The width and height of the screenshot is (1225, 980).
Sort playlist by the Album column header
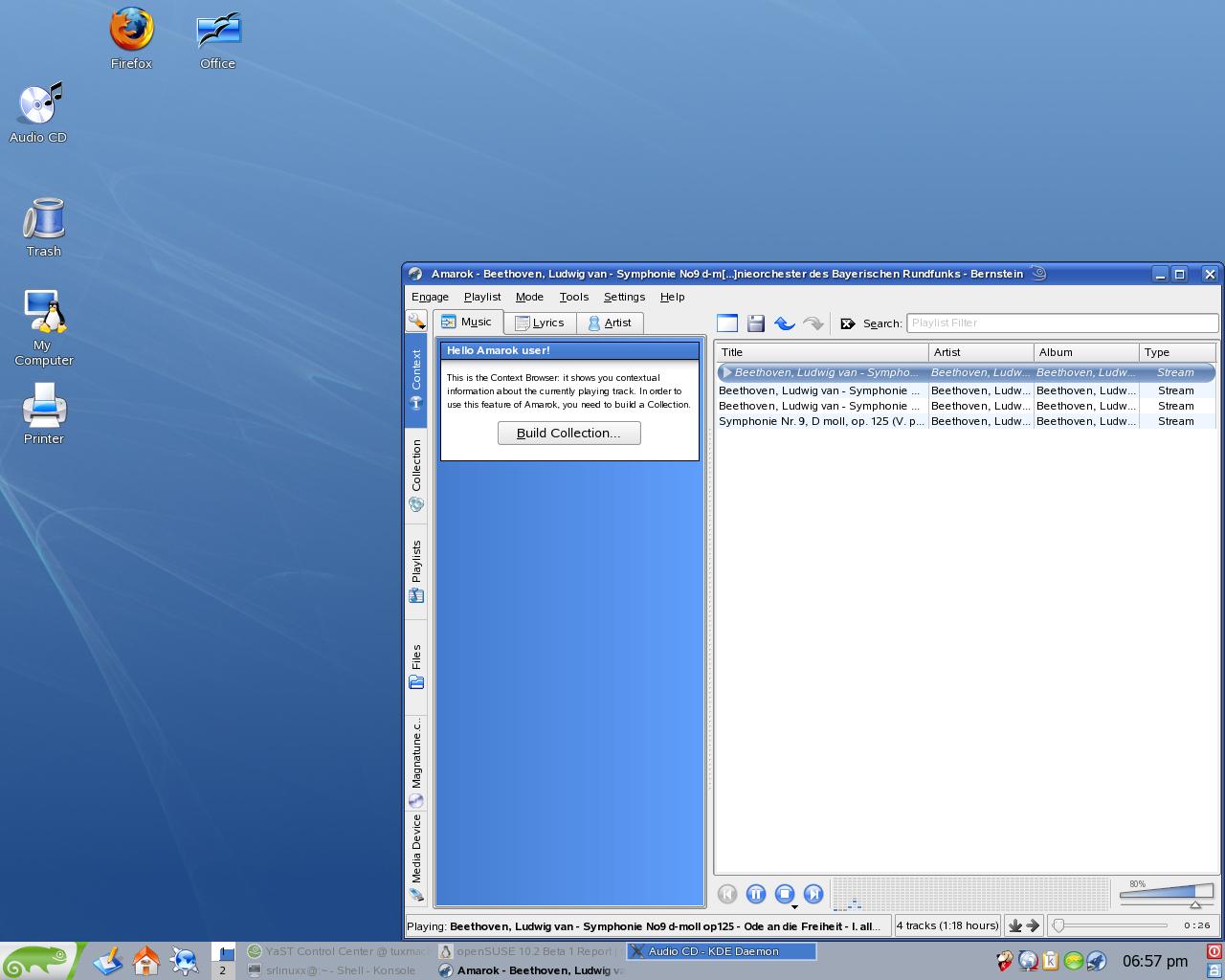pos(1086,352)
